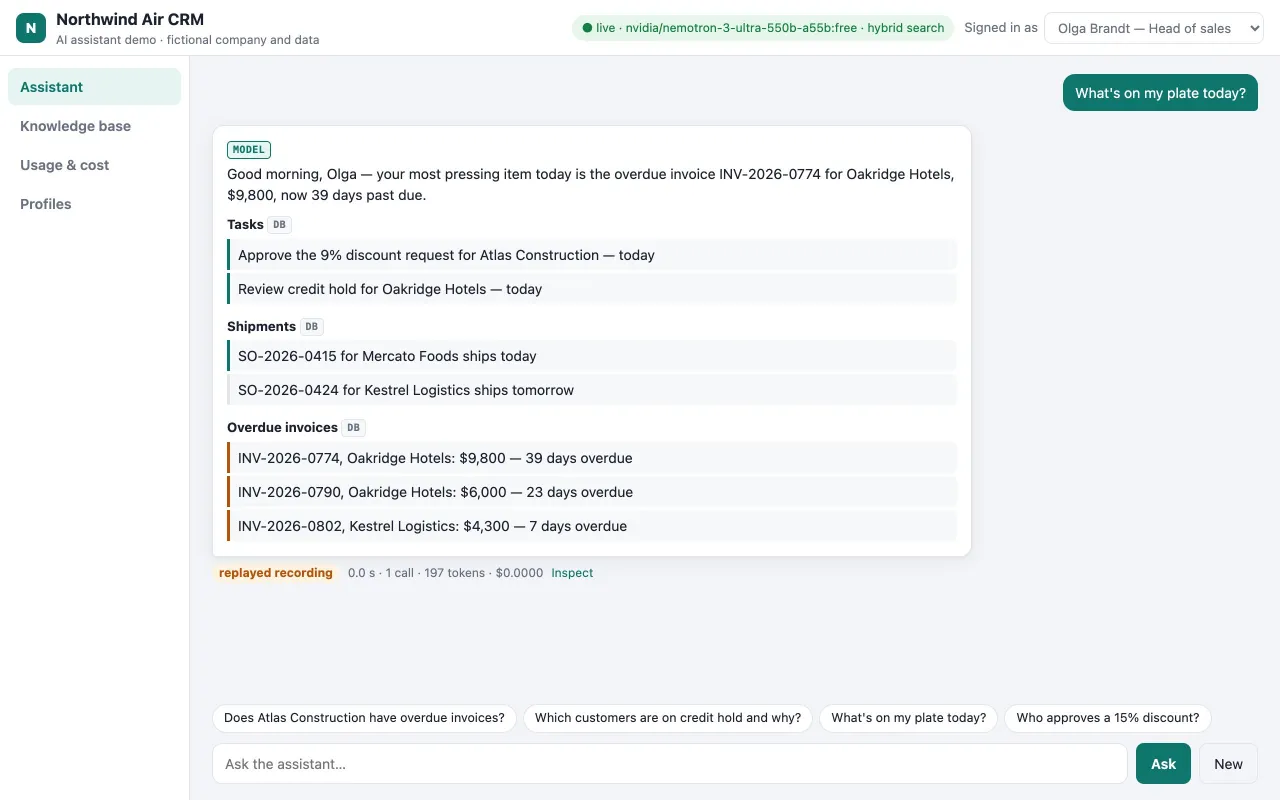Open the Signed in as user dropdown
Image resolution: width=1280 pixels, height=800 pixels.
click(1154, 28)
